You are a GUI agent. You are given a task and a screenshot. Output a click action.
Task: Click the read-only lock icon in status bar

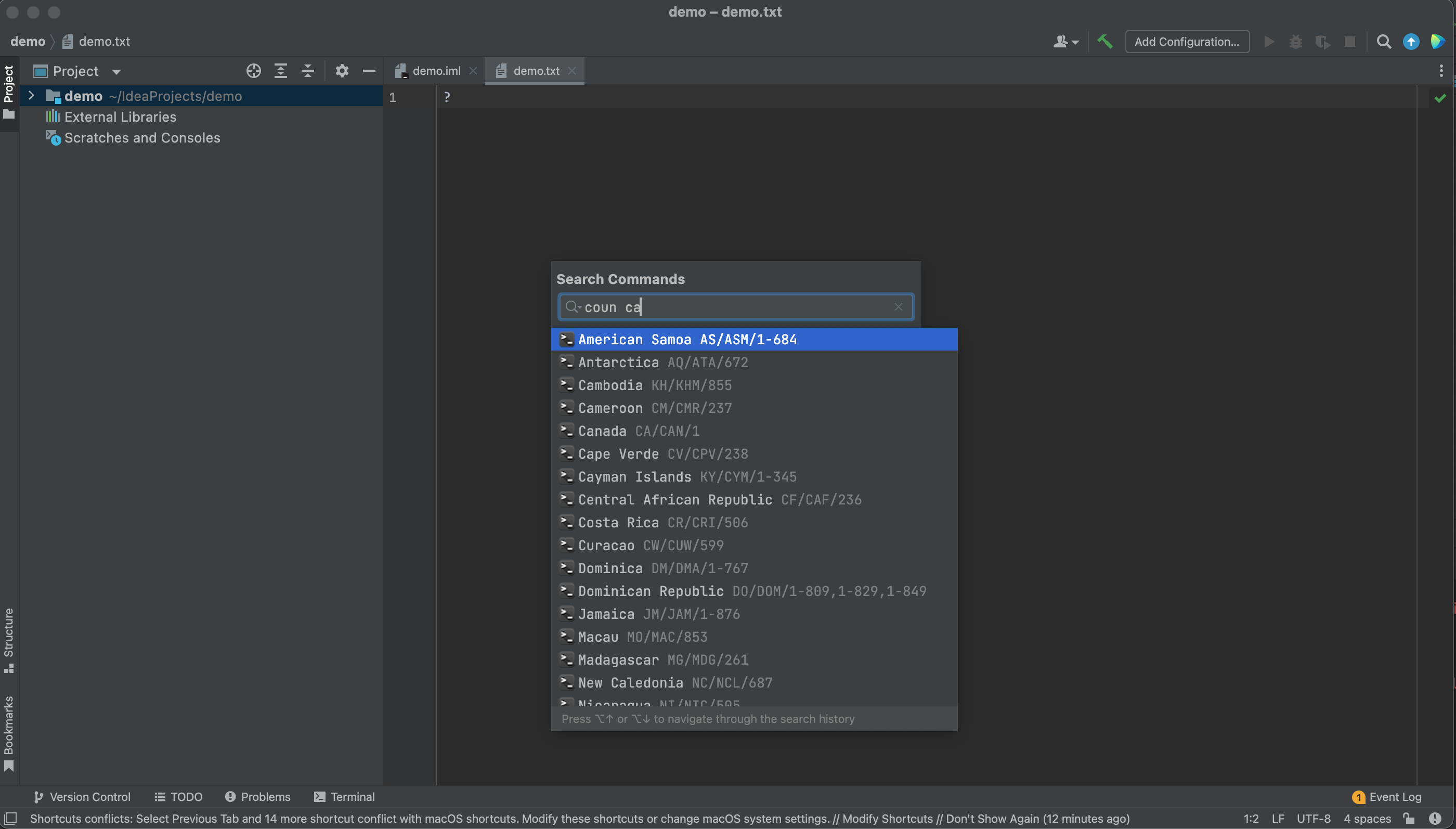(1409, 819)
